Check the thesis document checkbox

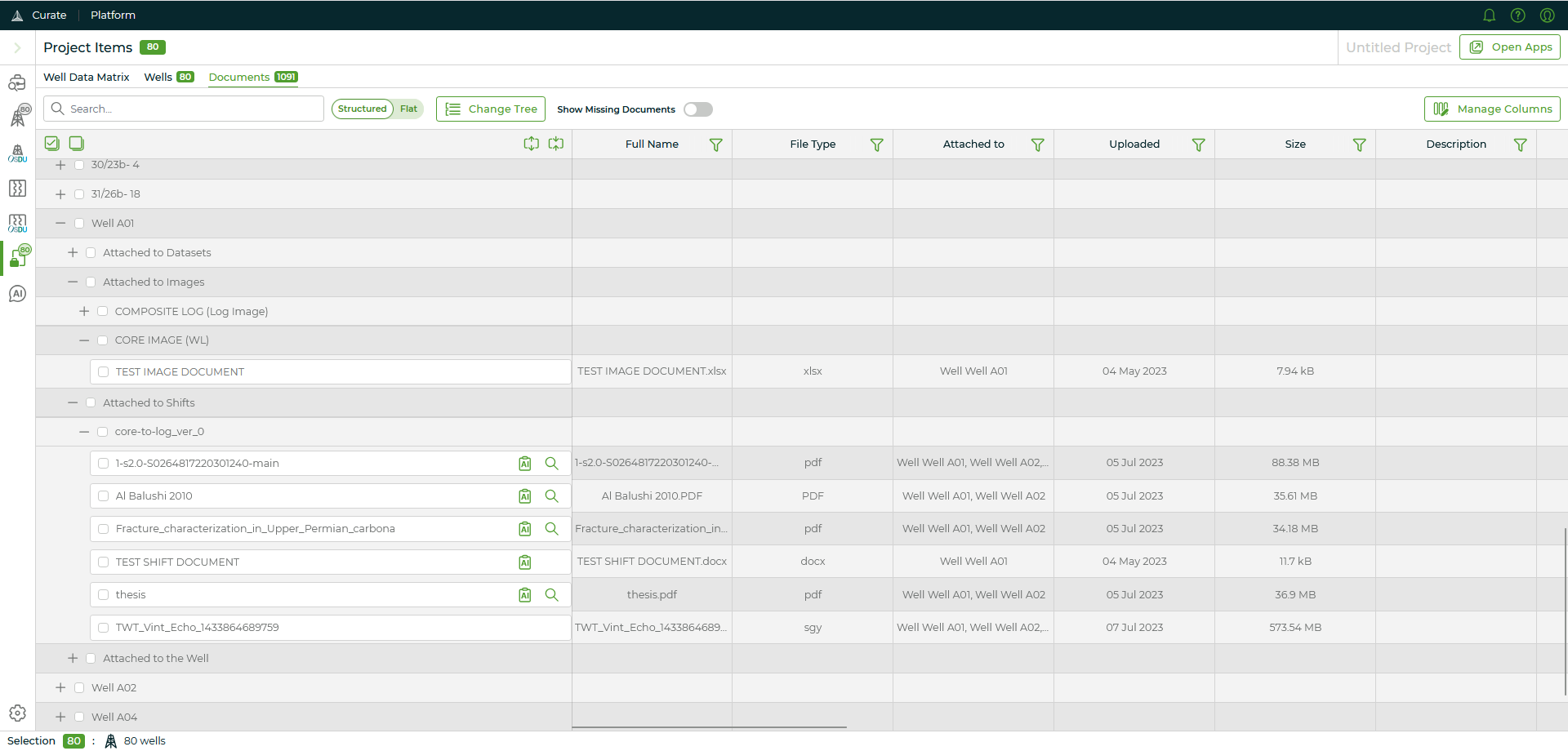(104, 595)
